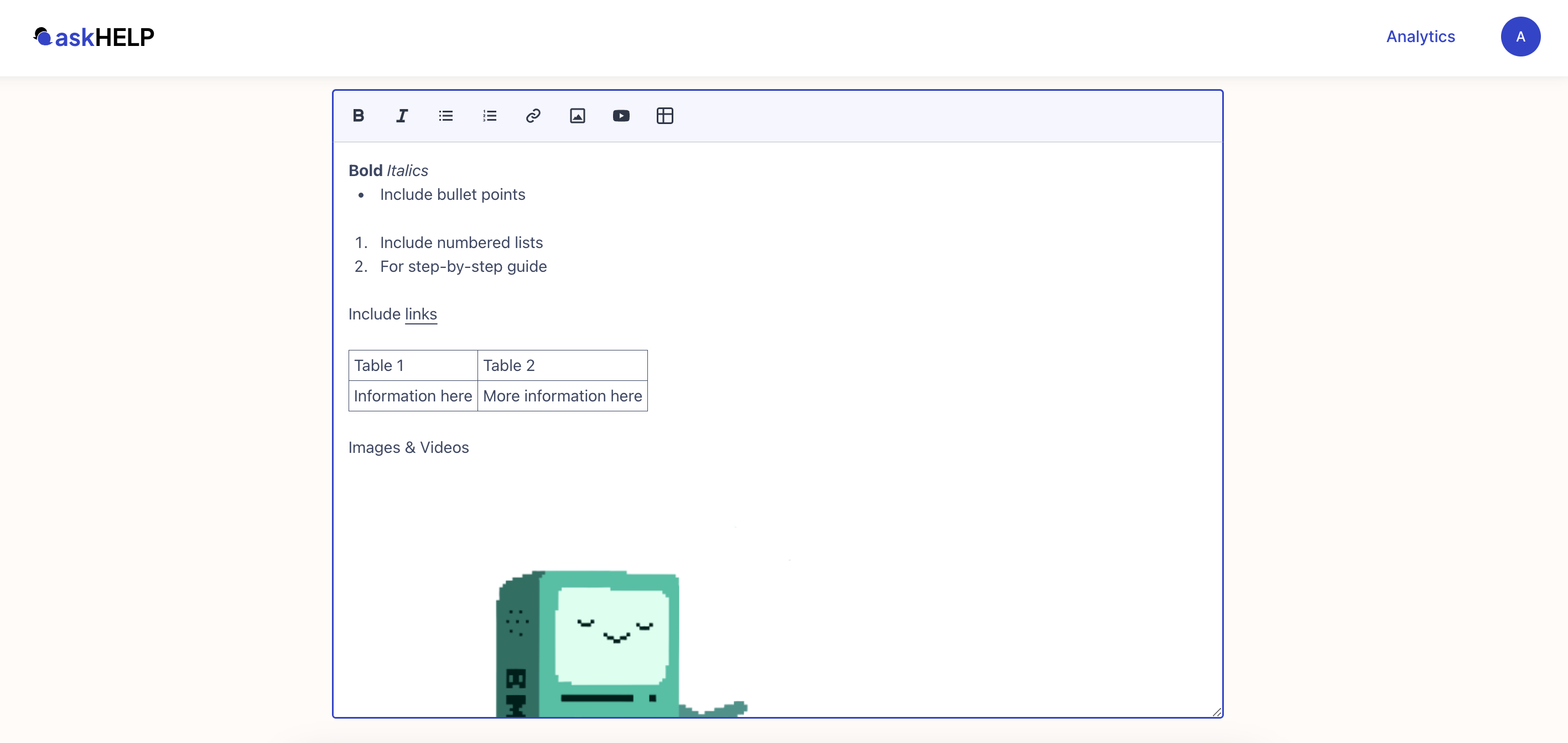Click the editor resize handle corner
Viewport: 1568px width, 743px height.
1216,711
